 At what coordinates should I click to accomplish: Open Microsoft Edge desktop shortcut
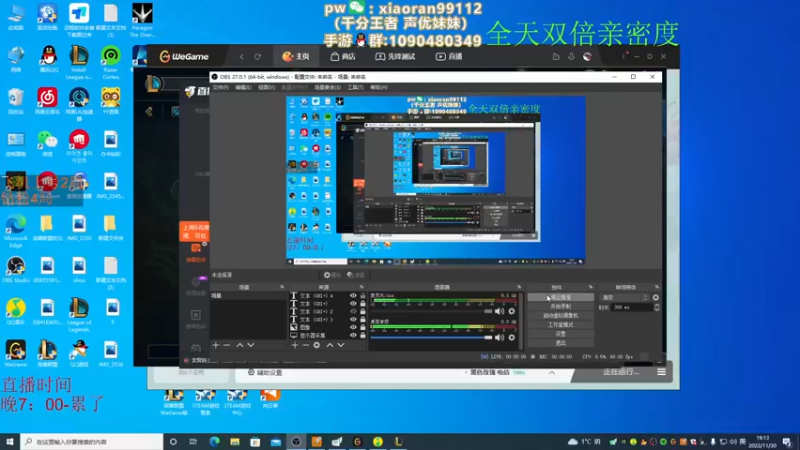[x=16, y=230]
